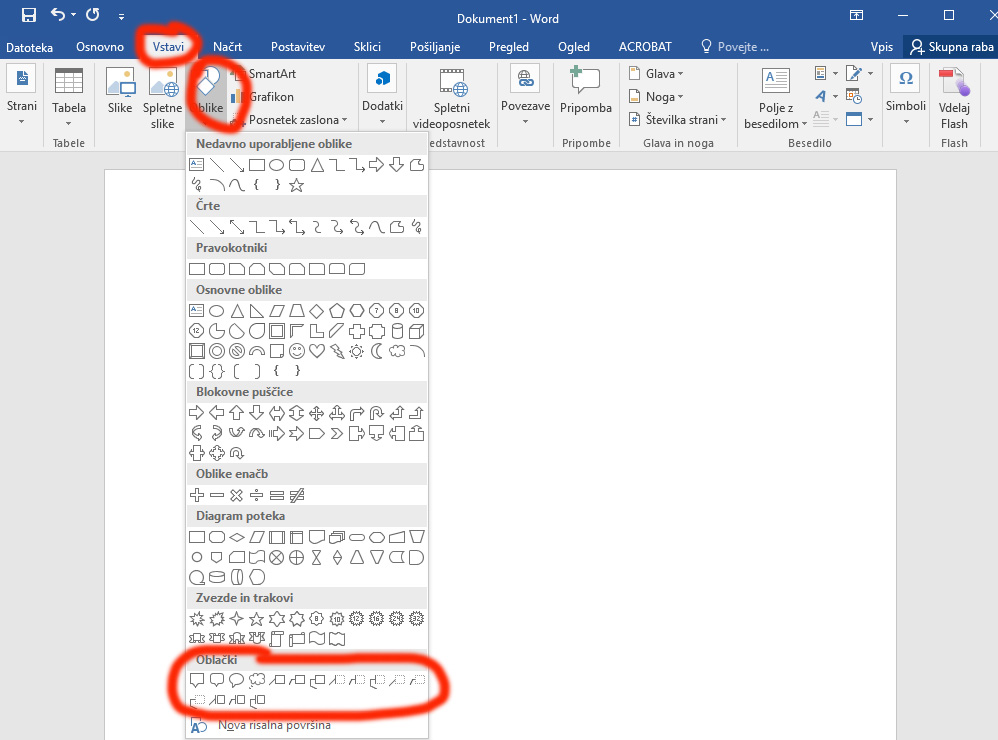
Task: Open the Postavitev tab
Action: point(298,46)
